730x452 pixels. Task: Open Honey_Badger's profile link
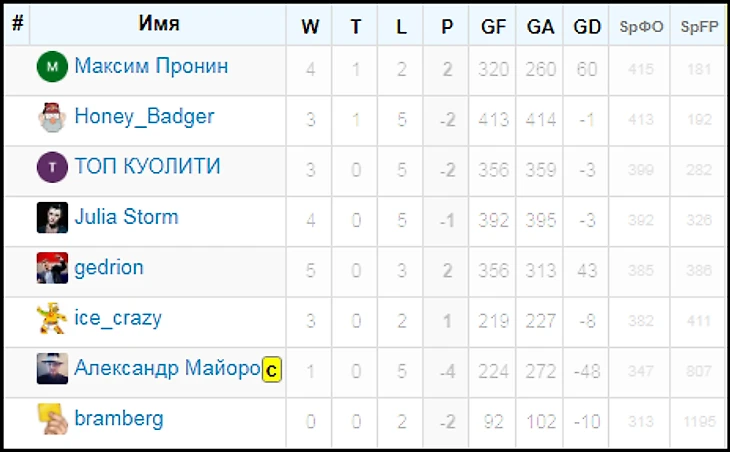pyautogui.click(x=144, y=117)
